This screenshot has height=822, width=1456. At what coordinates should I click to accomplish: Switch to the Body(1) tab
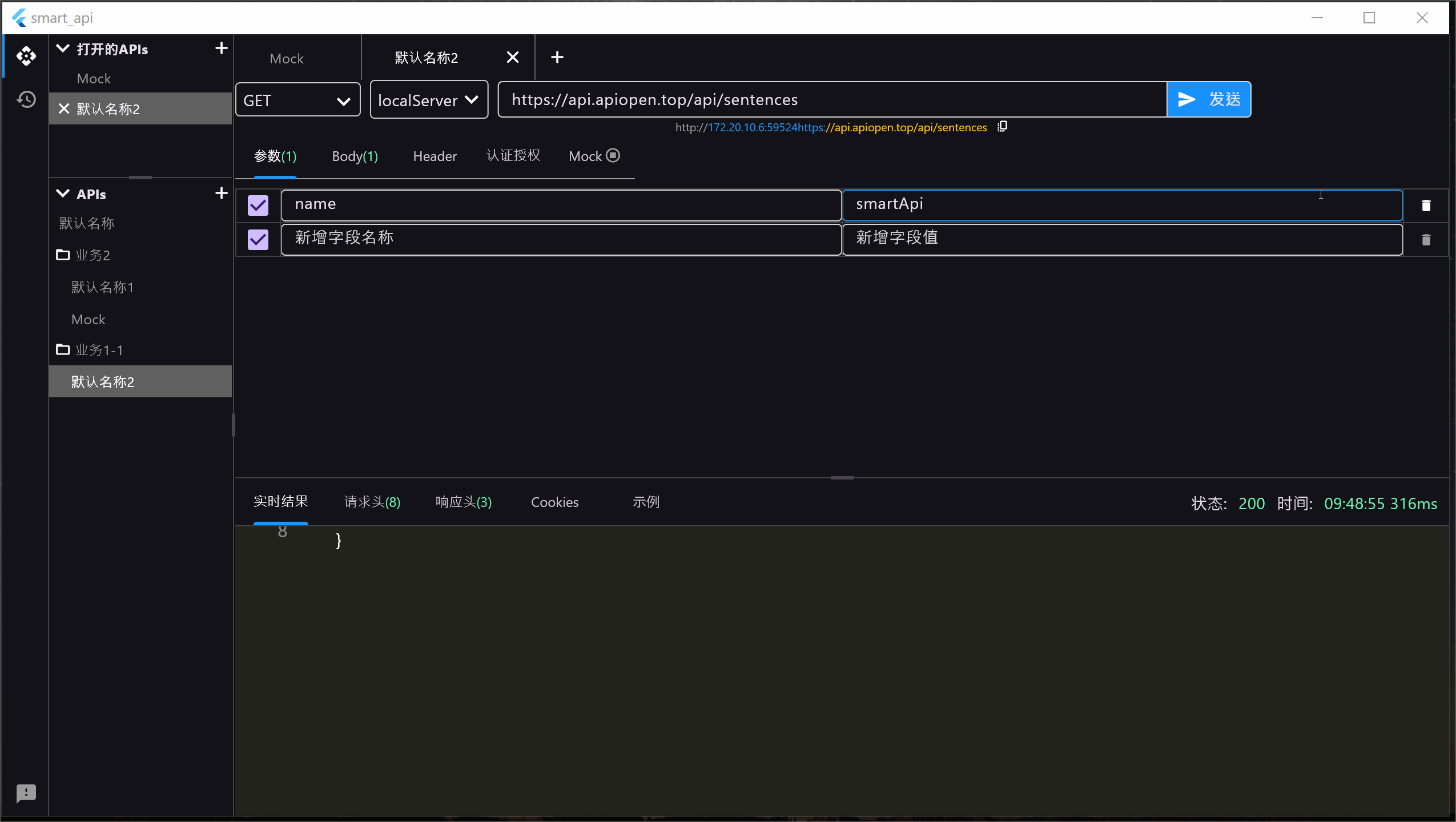355,156
